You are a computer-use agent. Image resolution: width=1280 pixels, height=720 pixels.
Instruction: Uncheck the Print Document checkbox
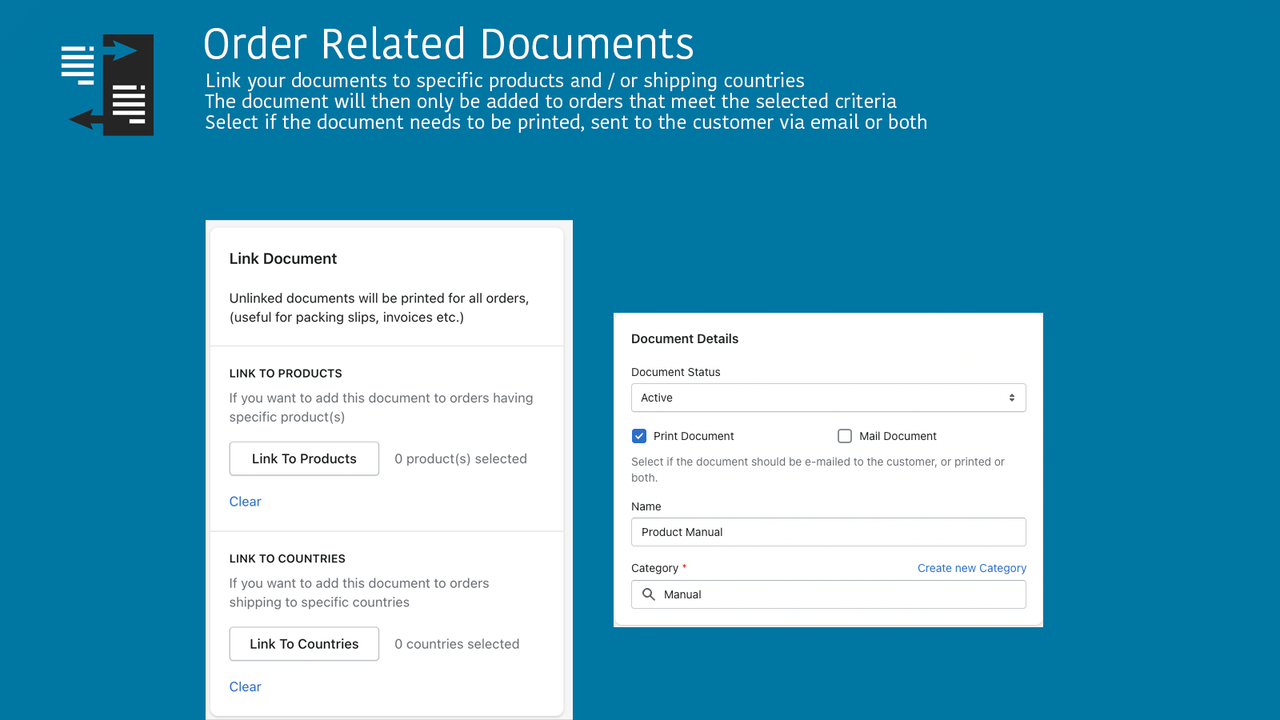pos(639,436)
